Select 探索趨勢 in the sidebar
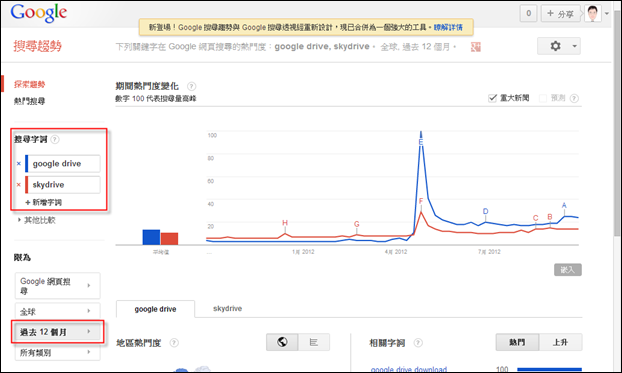The image size is (622, 373). pos(30,84)
